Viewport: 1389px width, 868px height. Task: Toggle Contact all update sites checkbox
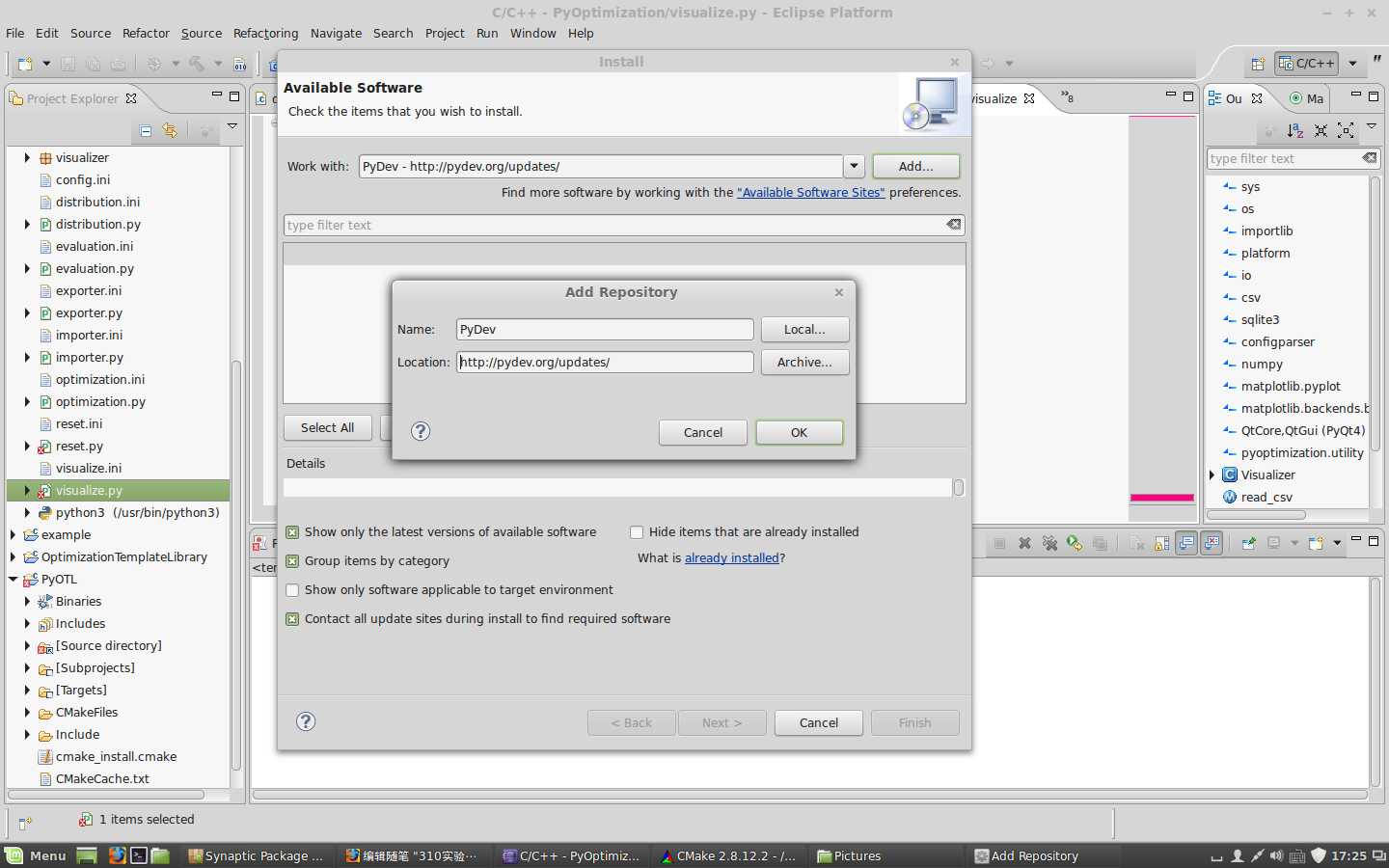pyautogui.click(x=292, y=619)
